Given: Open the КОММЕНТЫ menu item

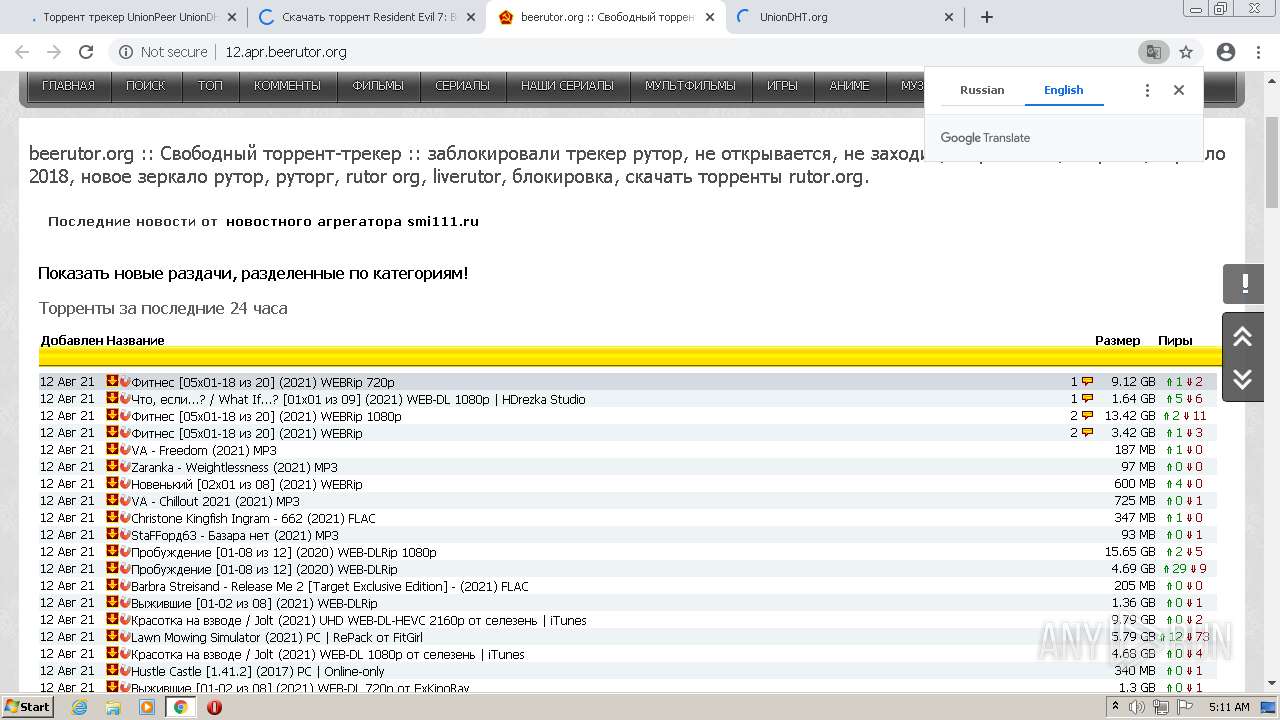Looking at the screenshot, I should pyautogui.click(x=287, y=86).
